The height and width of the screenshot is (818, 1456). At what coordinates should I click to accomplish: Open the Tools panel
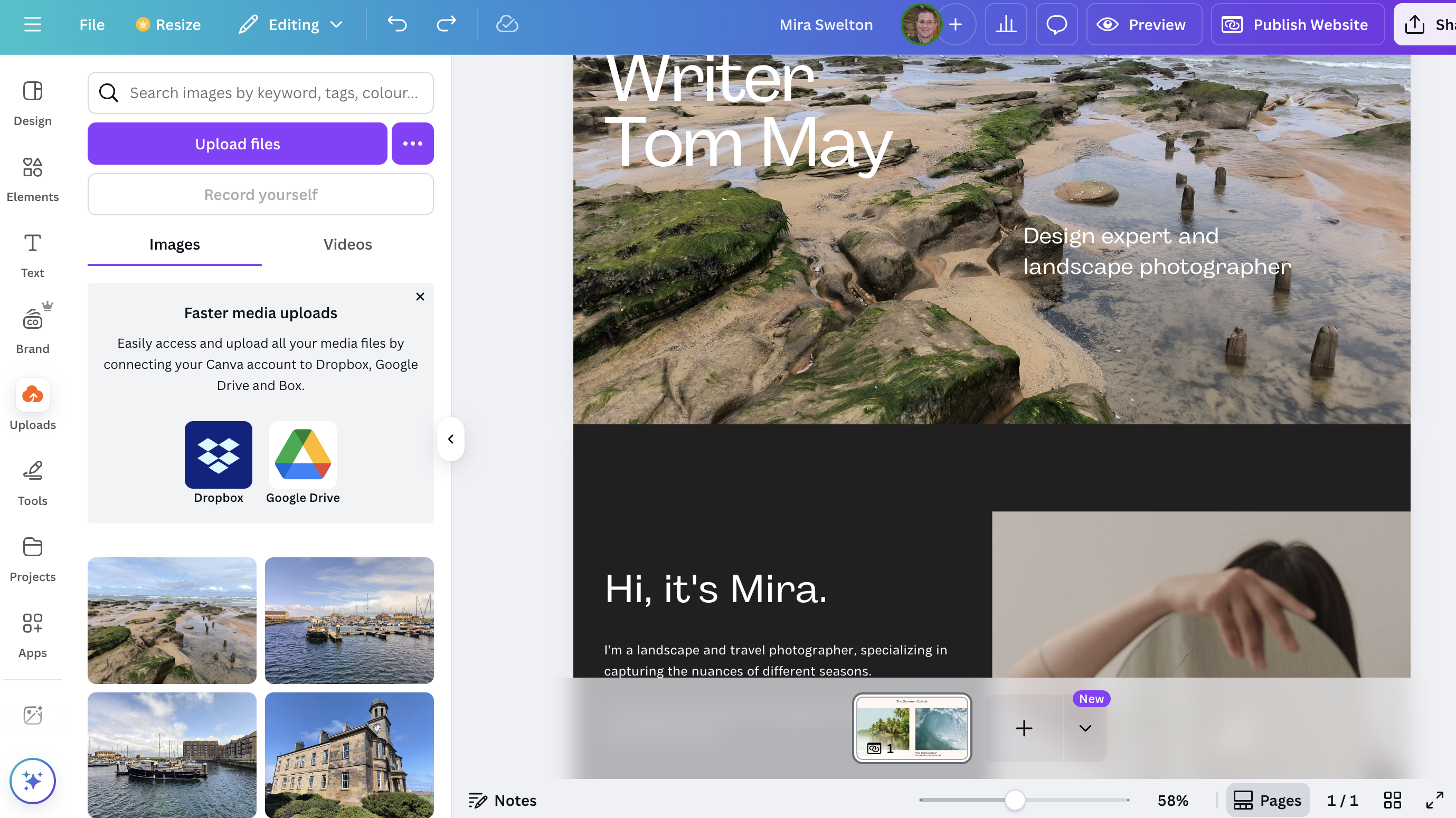(x=33, y=483)
